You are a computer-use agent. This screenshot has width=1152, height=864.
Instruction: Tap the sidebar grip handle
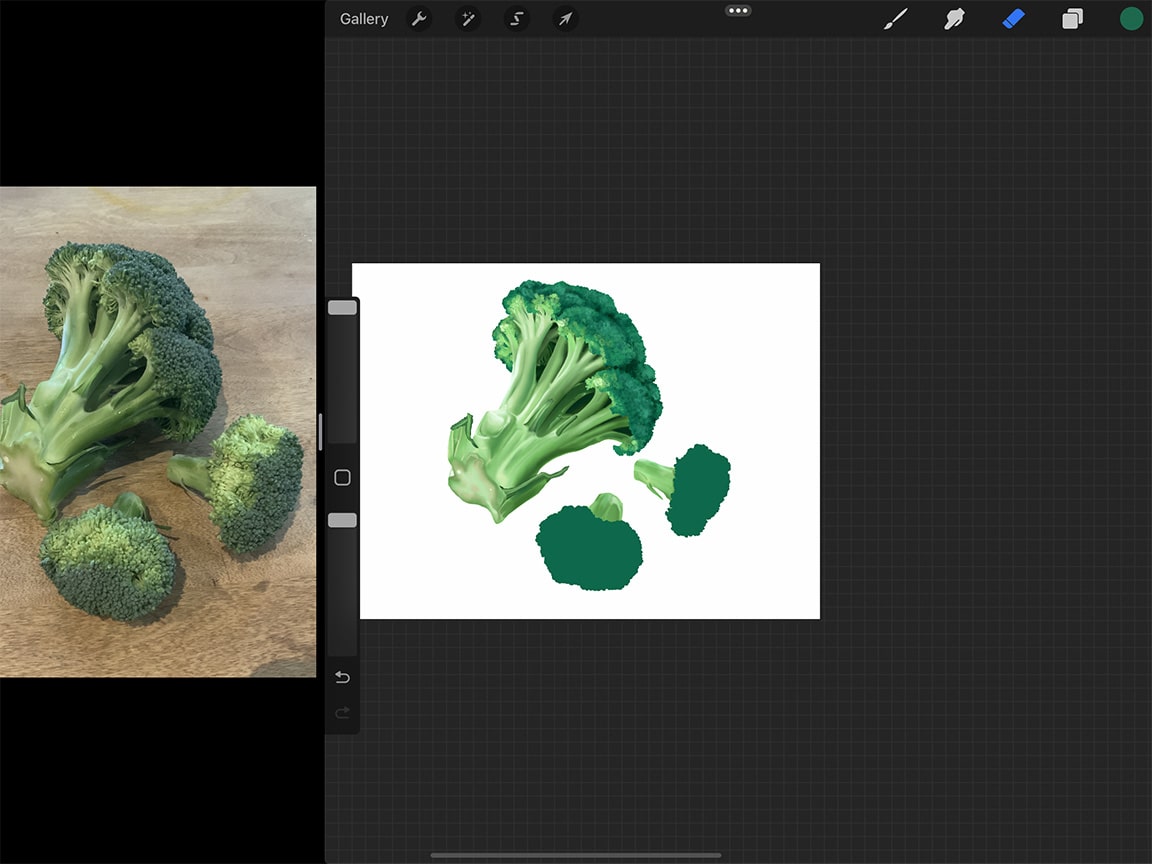[320, 430]
